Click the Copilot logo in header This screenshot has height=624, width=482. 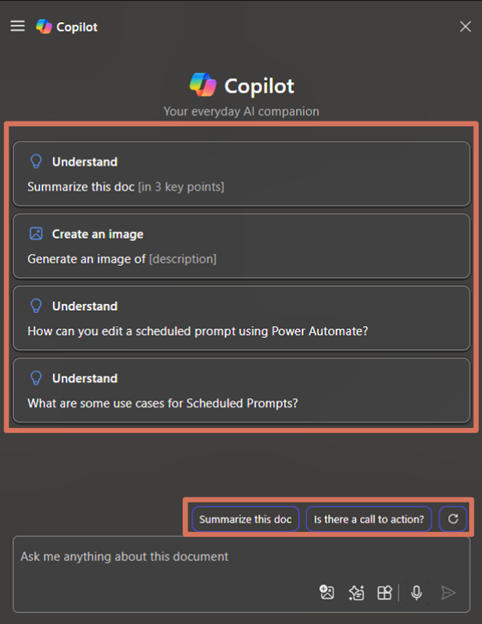(x=44, y=27)
